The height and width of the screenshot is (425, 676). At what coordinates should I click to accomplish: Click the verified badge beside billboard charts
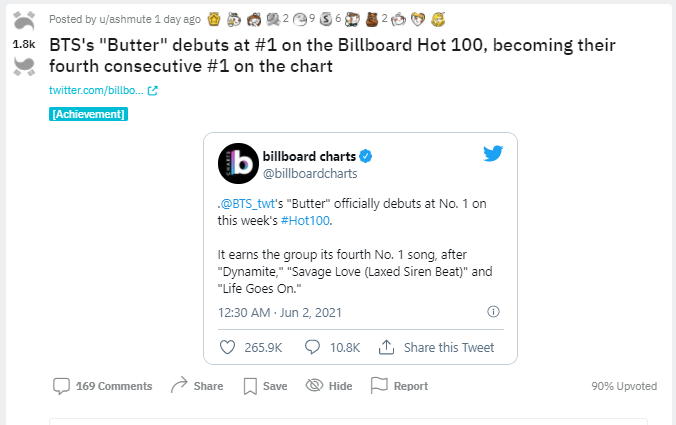(366, 156)
